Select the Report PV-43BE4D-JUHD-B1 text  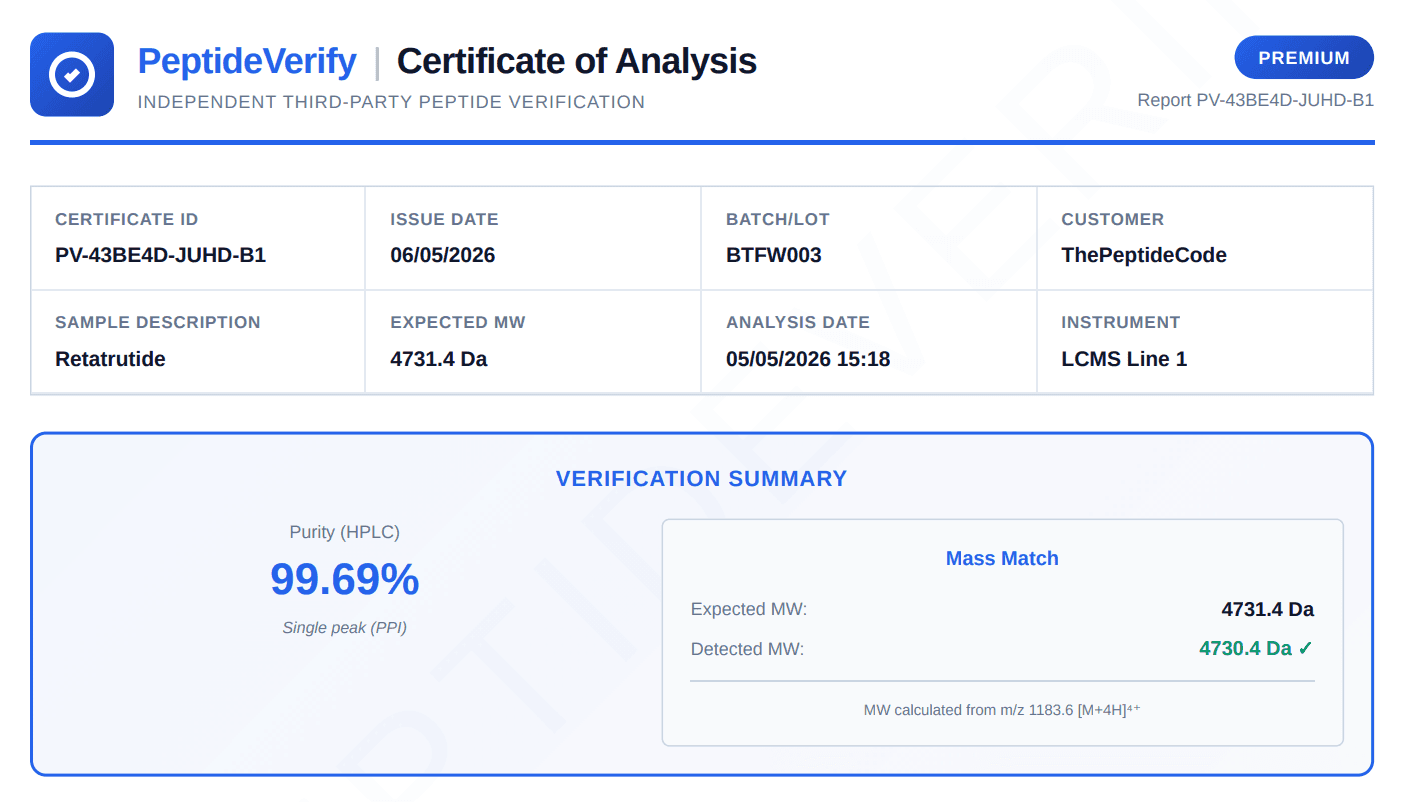1256,100
